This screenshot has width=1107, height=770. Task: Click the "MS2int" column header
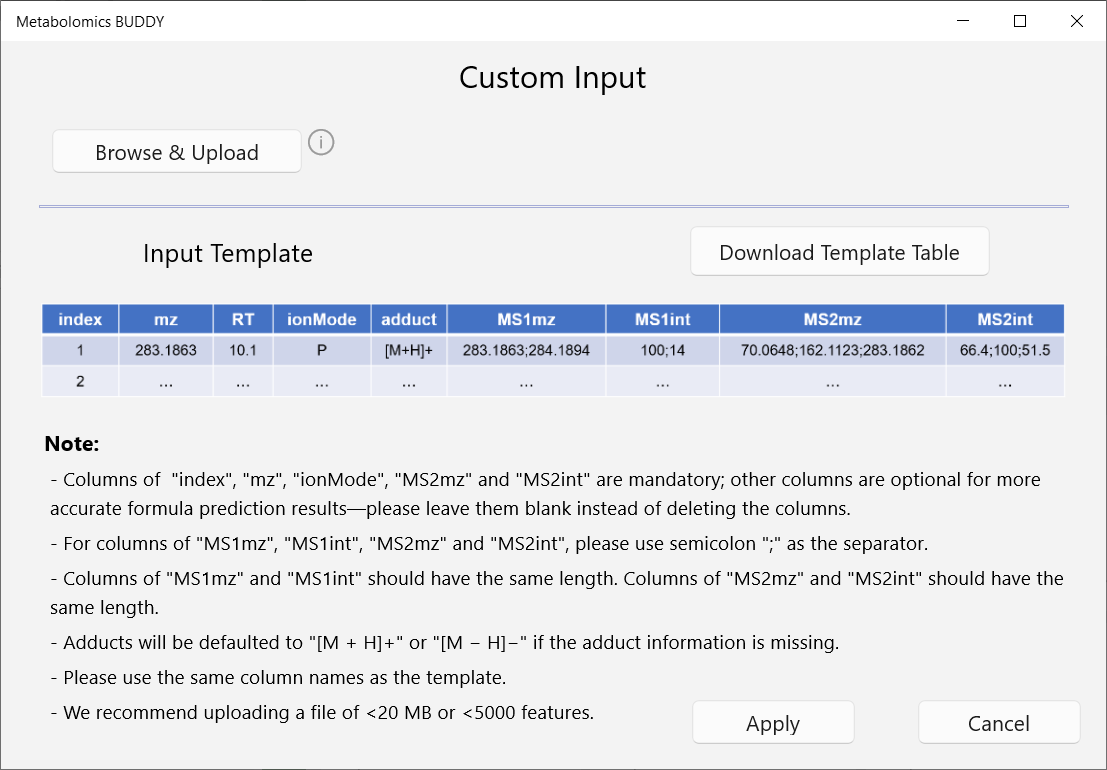point(1004,319)
